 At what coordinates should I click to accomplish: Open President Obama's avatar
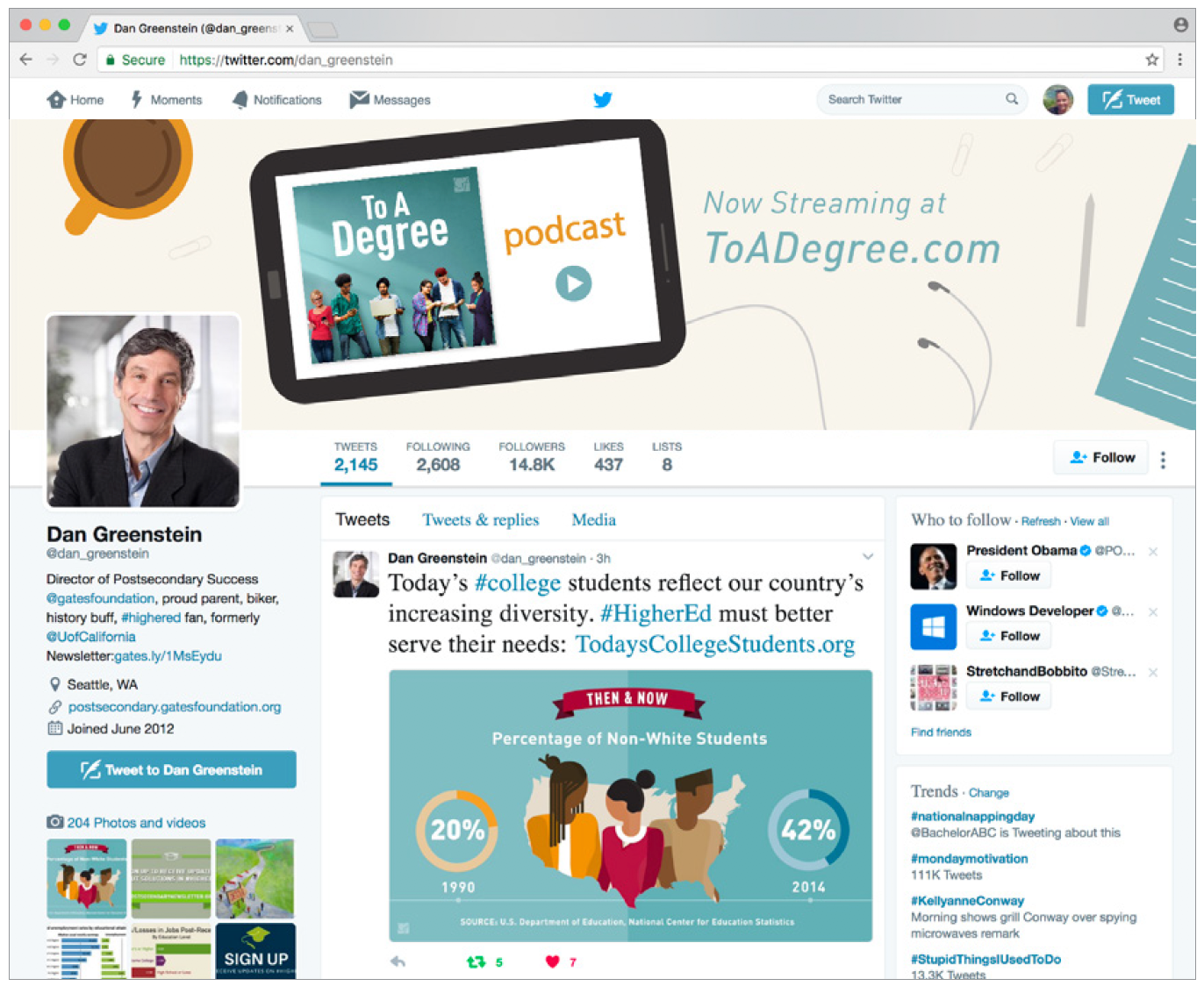pyautogui.click(x=933, y=566)
